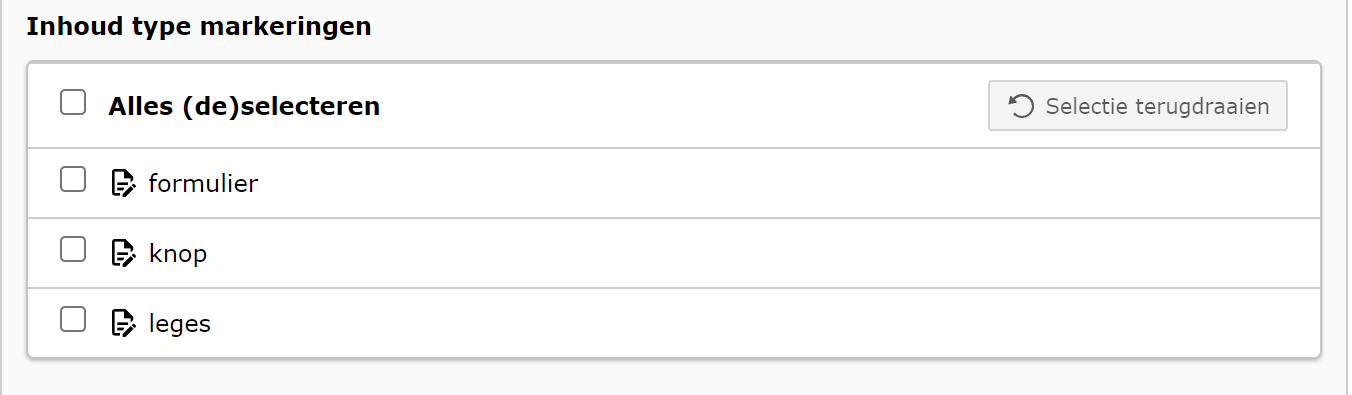Click the knop label text

coord(177,254)
